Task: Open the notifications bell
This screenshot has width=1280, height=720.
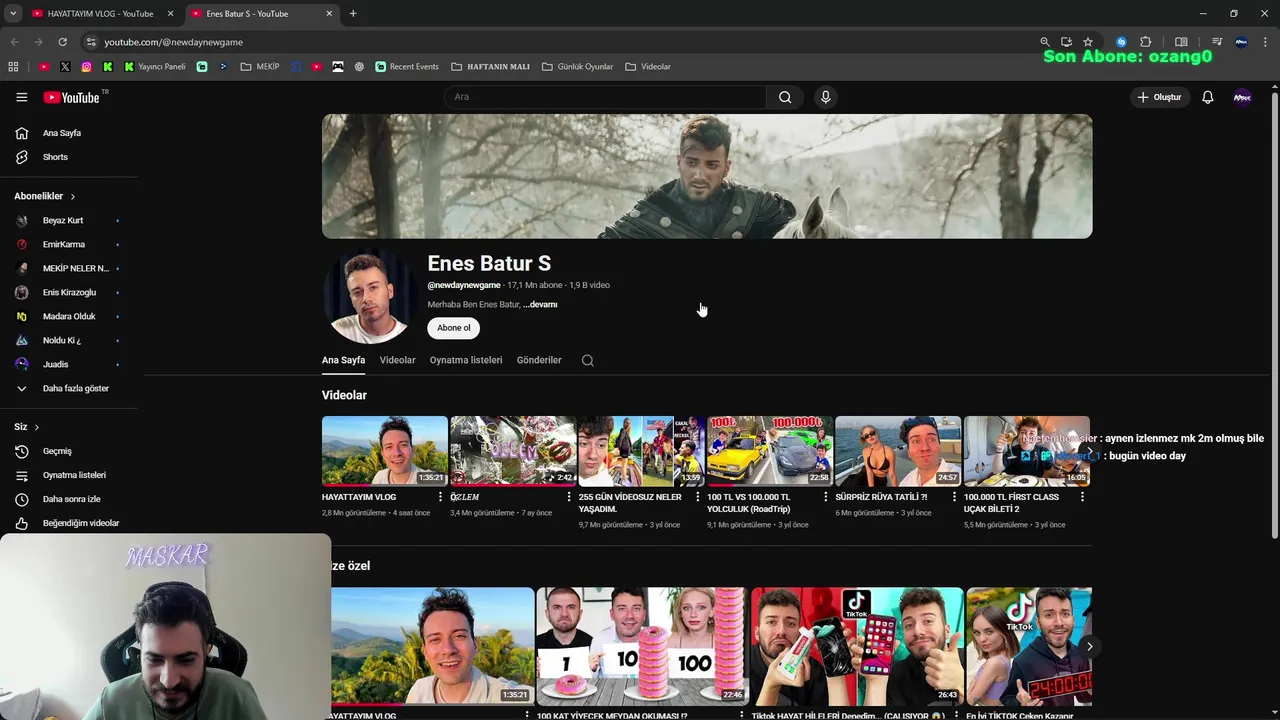Action: tap(1207, 97)
